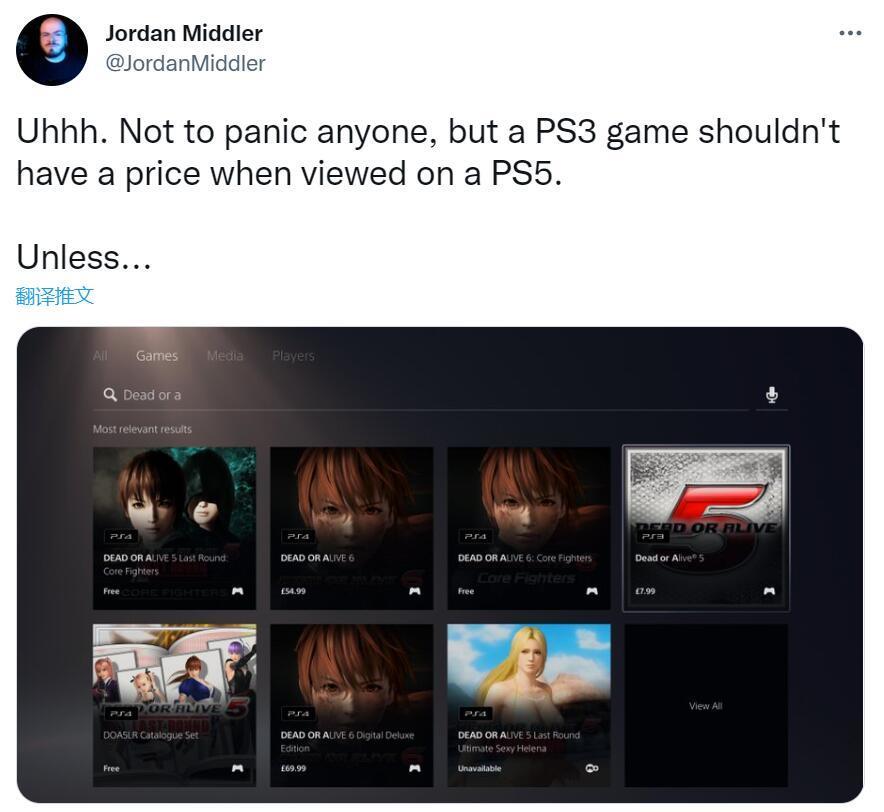Switch to the All tab
The height and width of the screenshot is (812, 884).
100,356
